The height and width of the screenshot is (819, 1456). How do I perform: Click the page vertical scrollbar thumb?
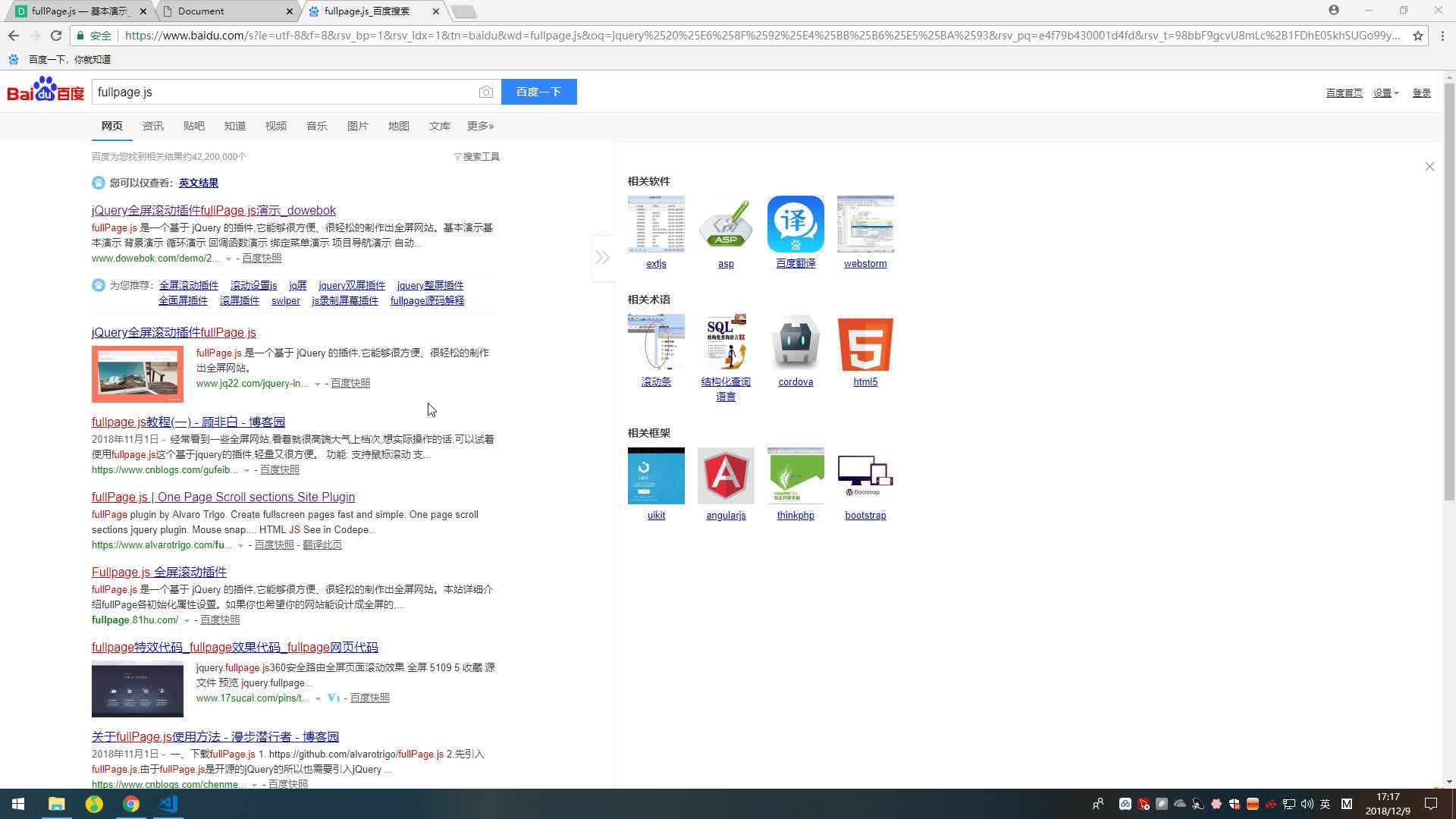[1449, 292]
